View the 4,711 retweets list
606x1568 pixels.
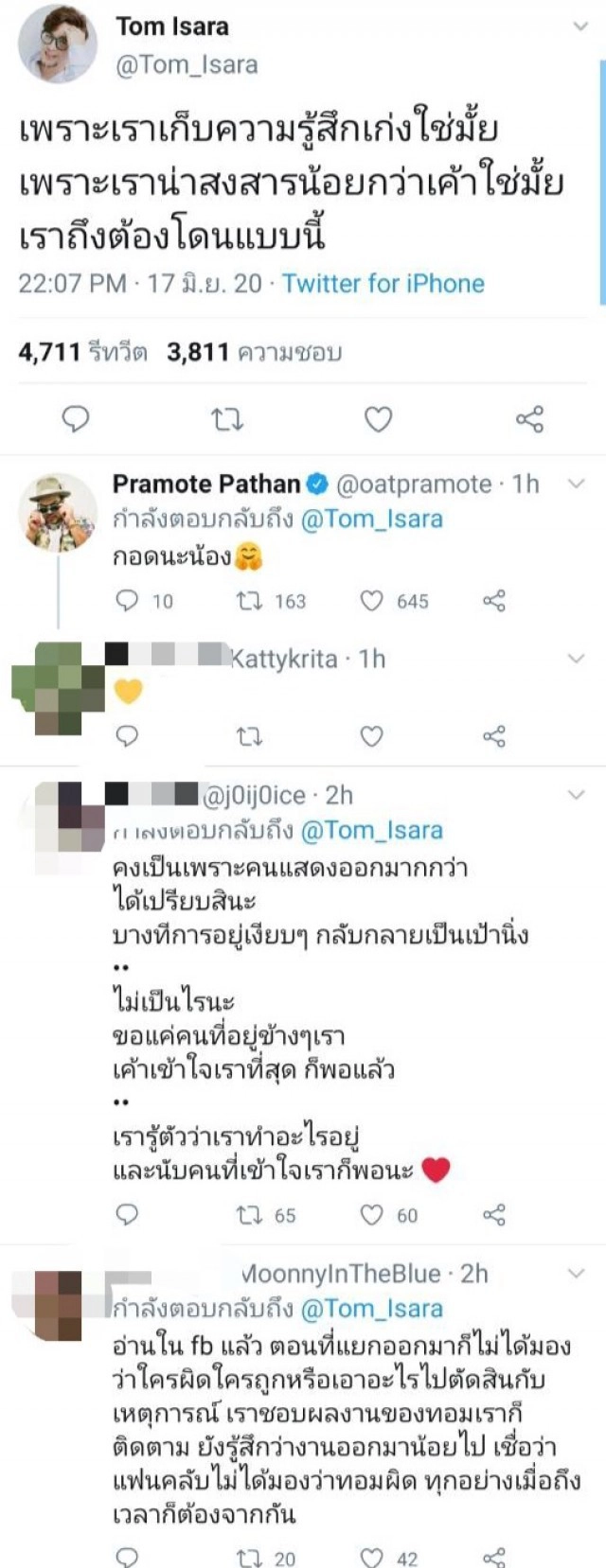tap(82, 353)
